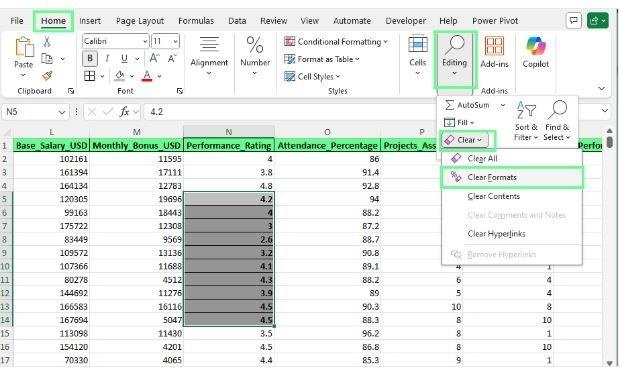Click the Name Box showing N5
The width and height of the screenshot is (619, 369).
coord(35,112)
